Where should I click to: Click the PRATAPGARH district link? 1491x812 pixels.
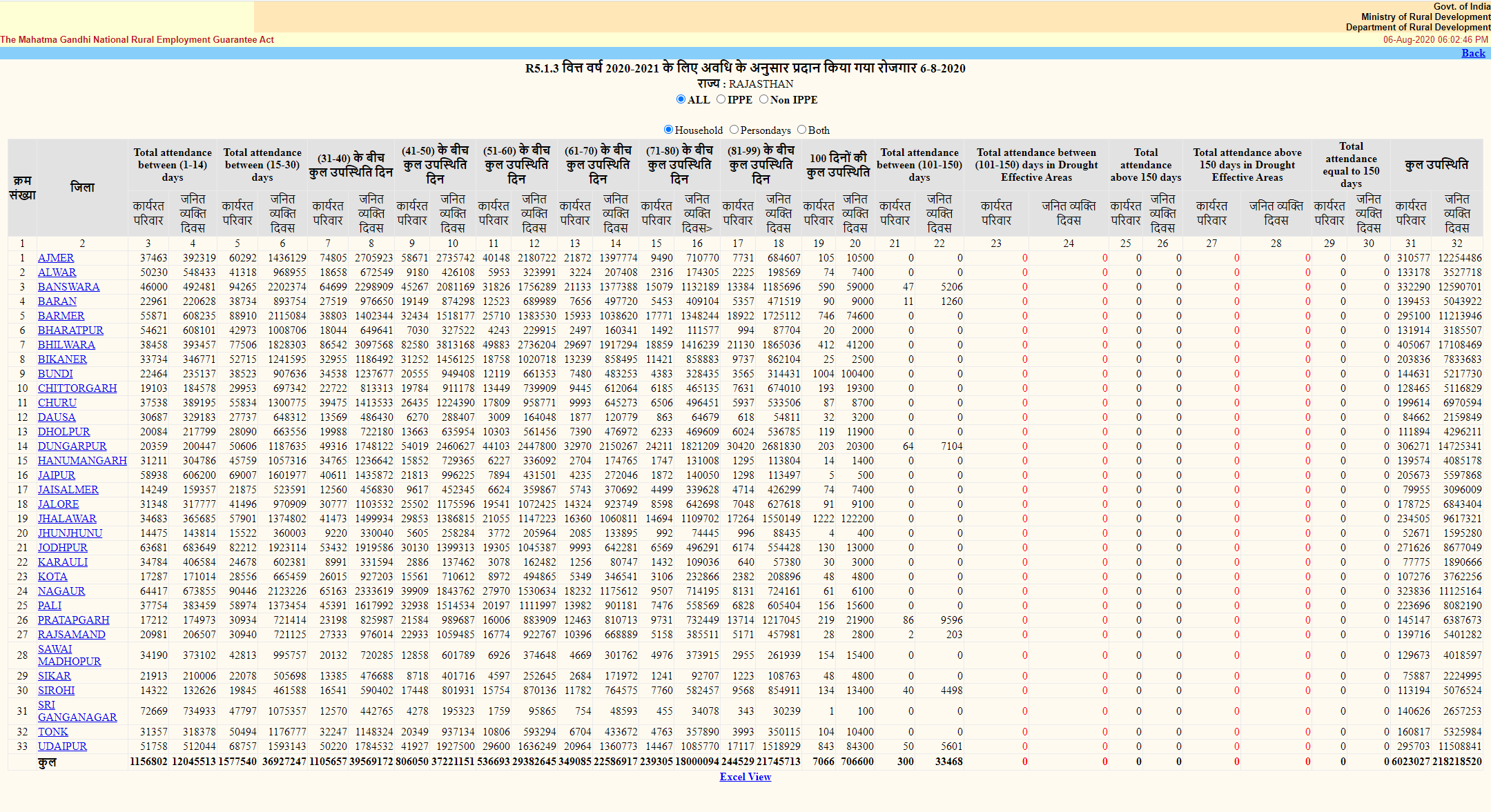click(73, 620)
